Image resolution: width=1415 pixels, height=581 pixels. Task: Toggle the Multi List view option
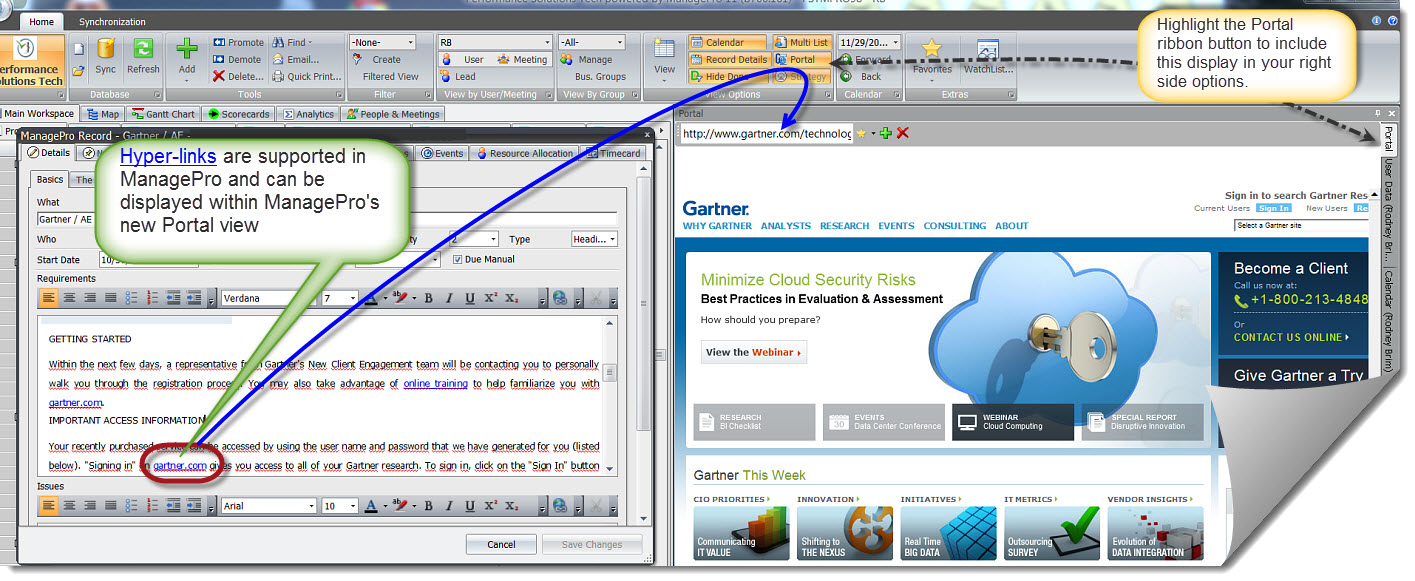(802, 43)
